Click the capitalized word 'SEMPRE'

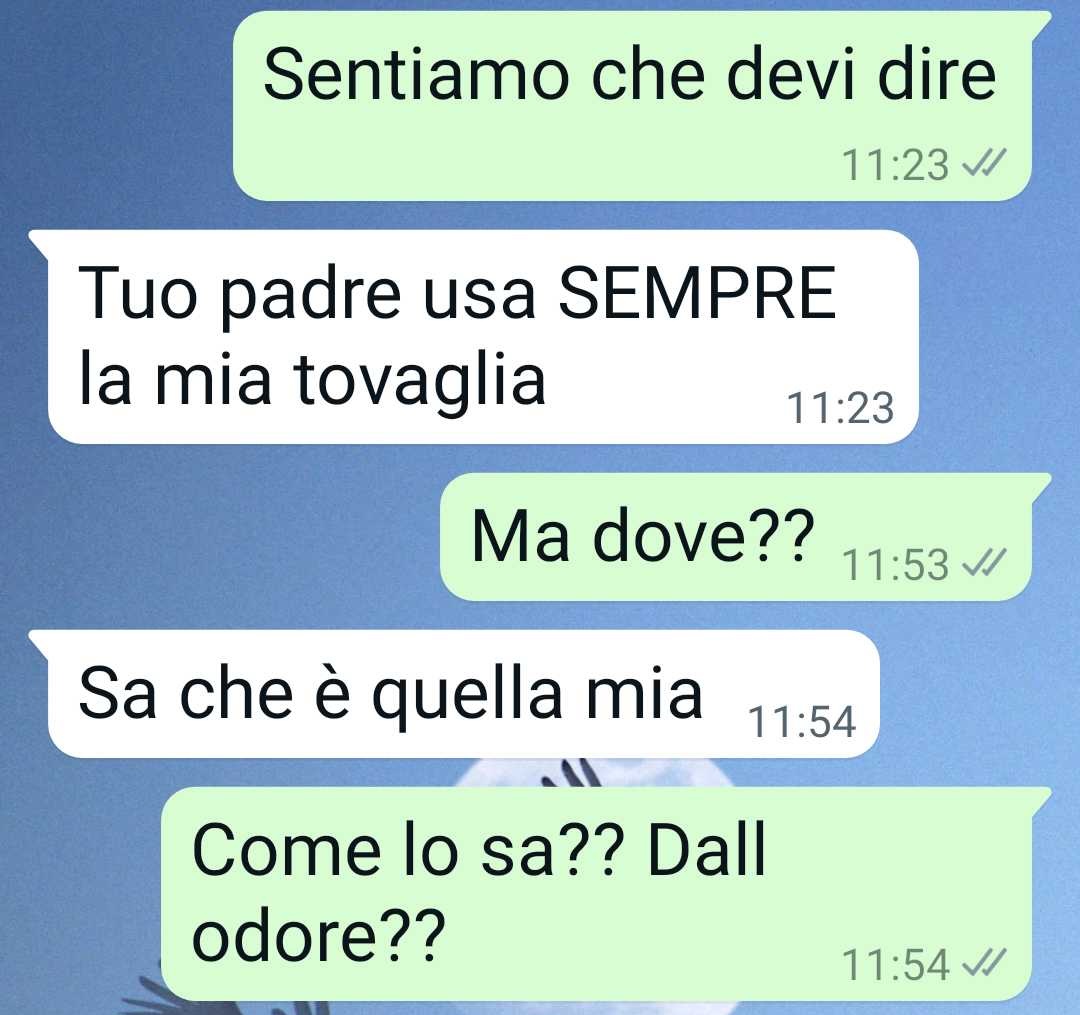click(697, 294)
